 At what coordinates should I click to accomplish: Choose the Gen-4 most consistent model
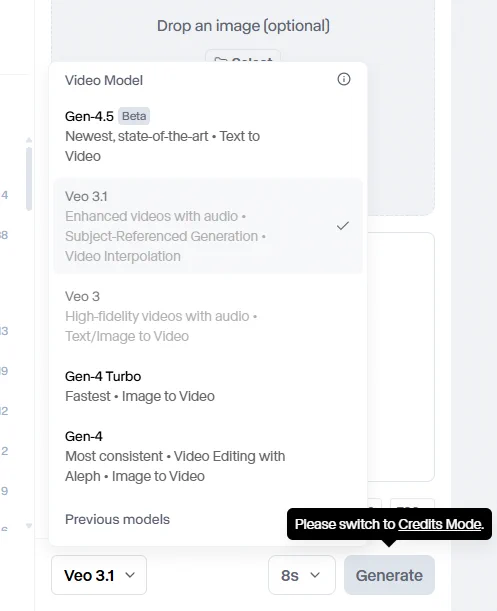click(208, 456)
